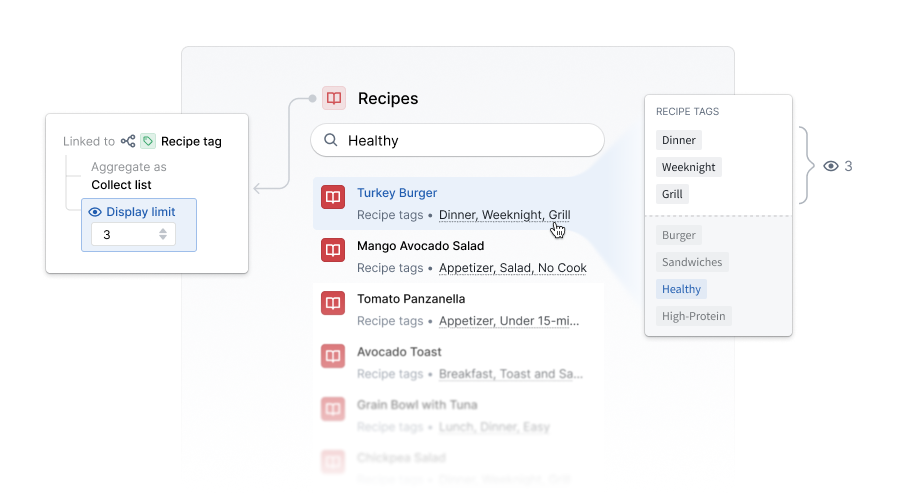Click the Healthy search input field
Viewport: 900px width, 495px height.
pyautogui.click(x=457, y=140)
